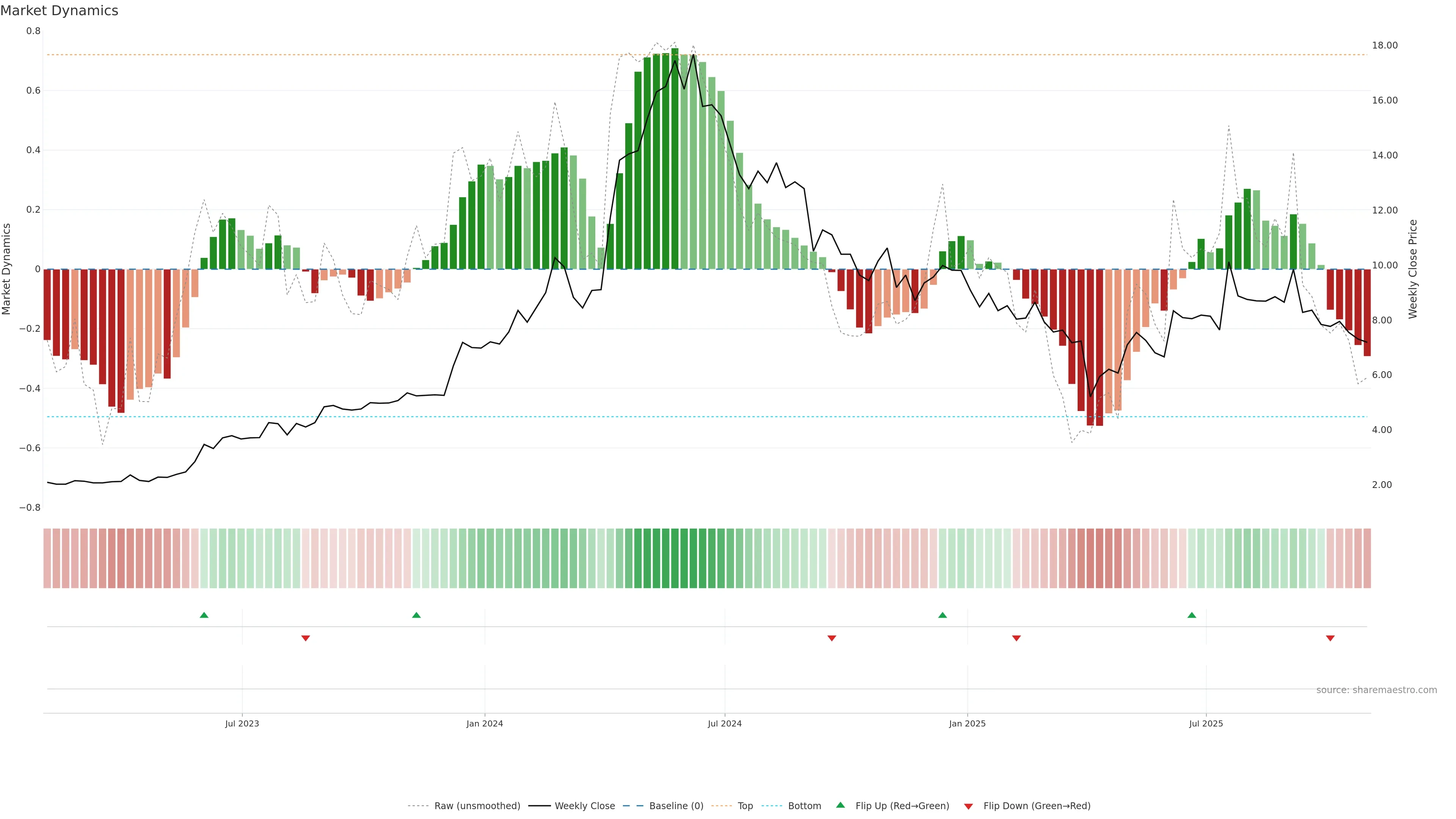Click the Market Dynamics chart title
1456x819 pixels.
(60, 11)
